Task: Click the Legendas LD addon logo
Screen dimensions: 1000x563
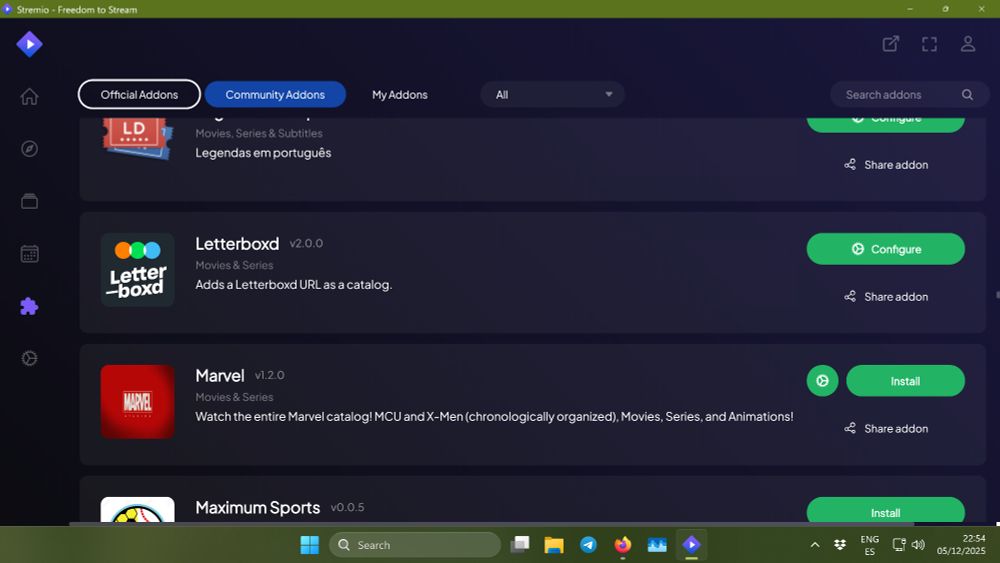Action: [137, 138]
